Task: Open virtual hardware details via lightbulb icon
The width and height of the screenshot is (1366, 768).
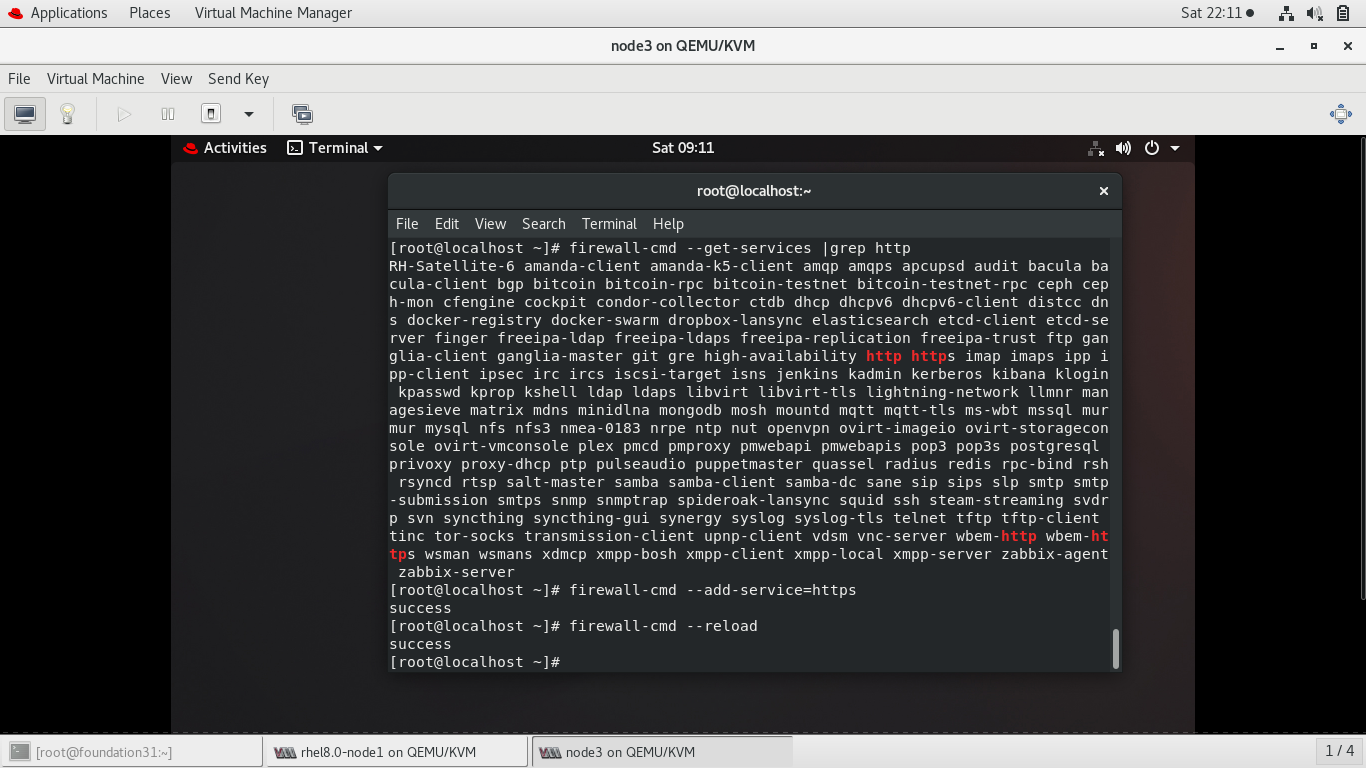Action: pyautogui.click(x=66, y=114)
